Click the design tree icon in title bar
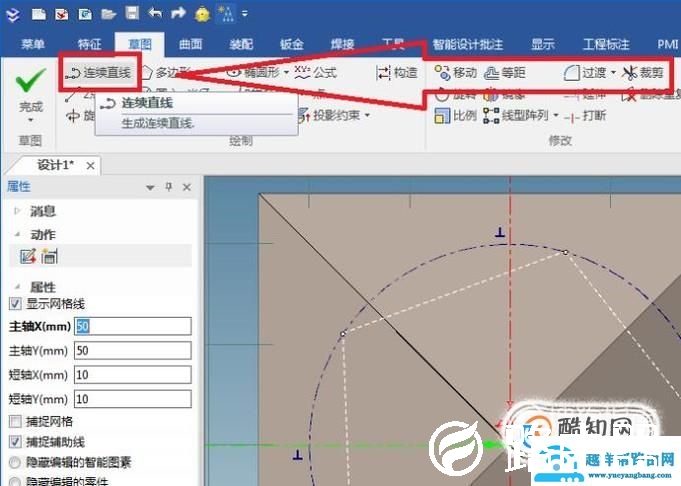Viewport: 681px width, 486px height. pyautogui.click(x=226, y=14)
